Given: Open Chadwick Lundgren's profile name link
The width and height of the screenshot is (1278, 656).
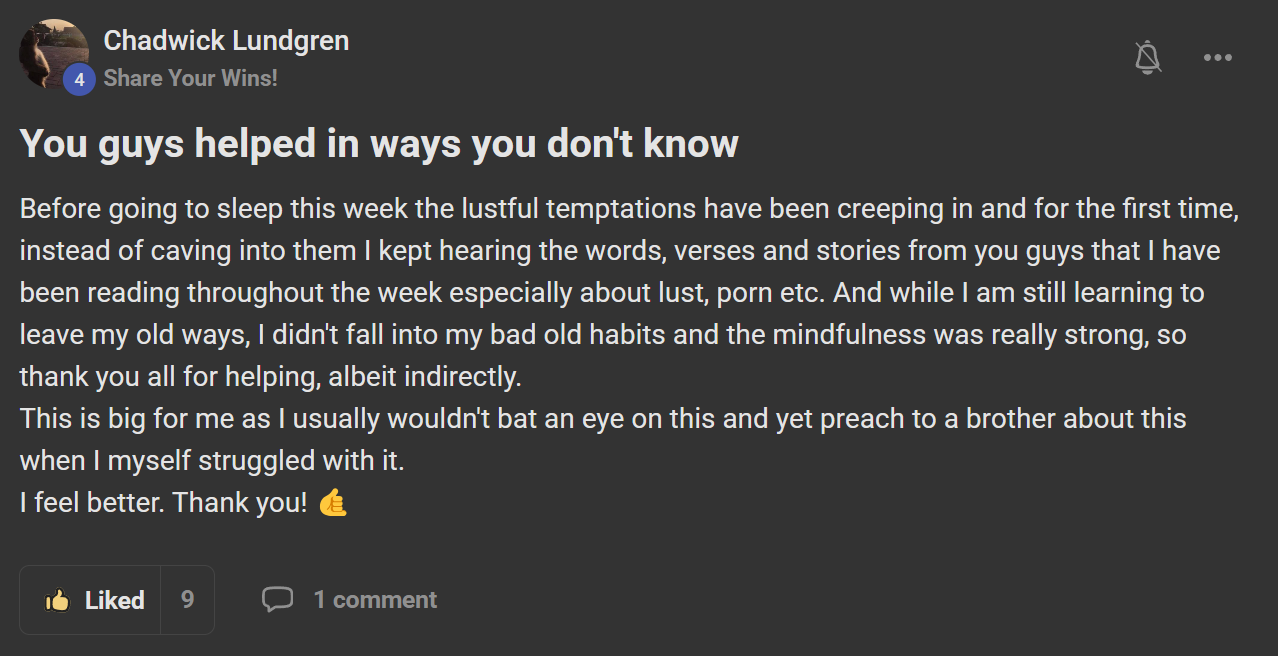Looking at the screenshot, I should (x=226, y=41).
